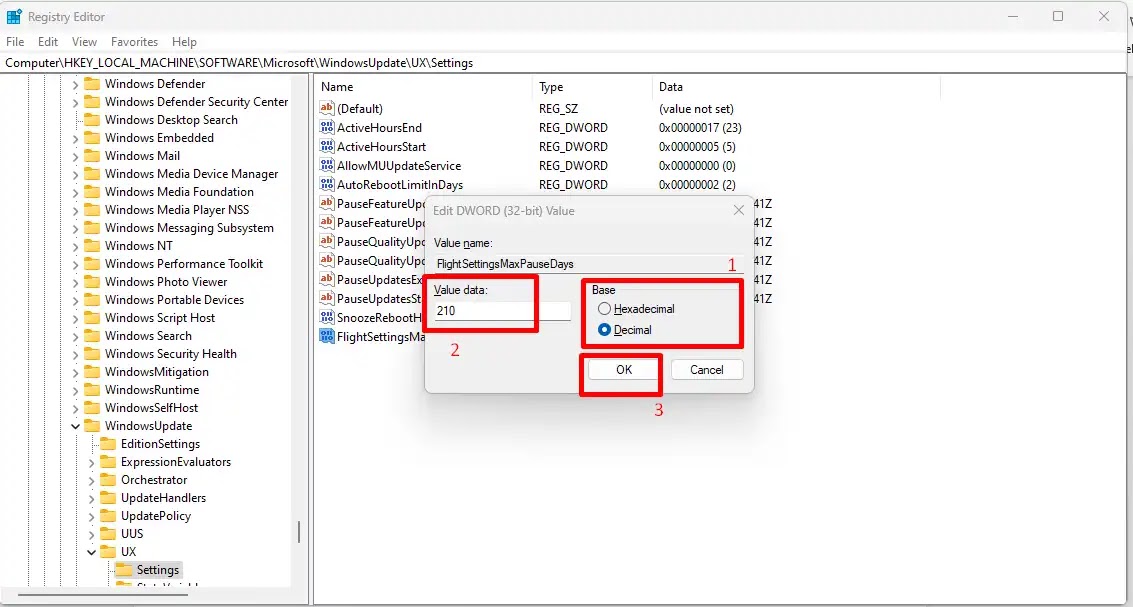This screenshot has height=607, width=1133.
Task: Expand the Windows Script Host key
Action: (75, 318)
